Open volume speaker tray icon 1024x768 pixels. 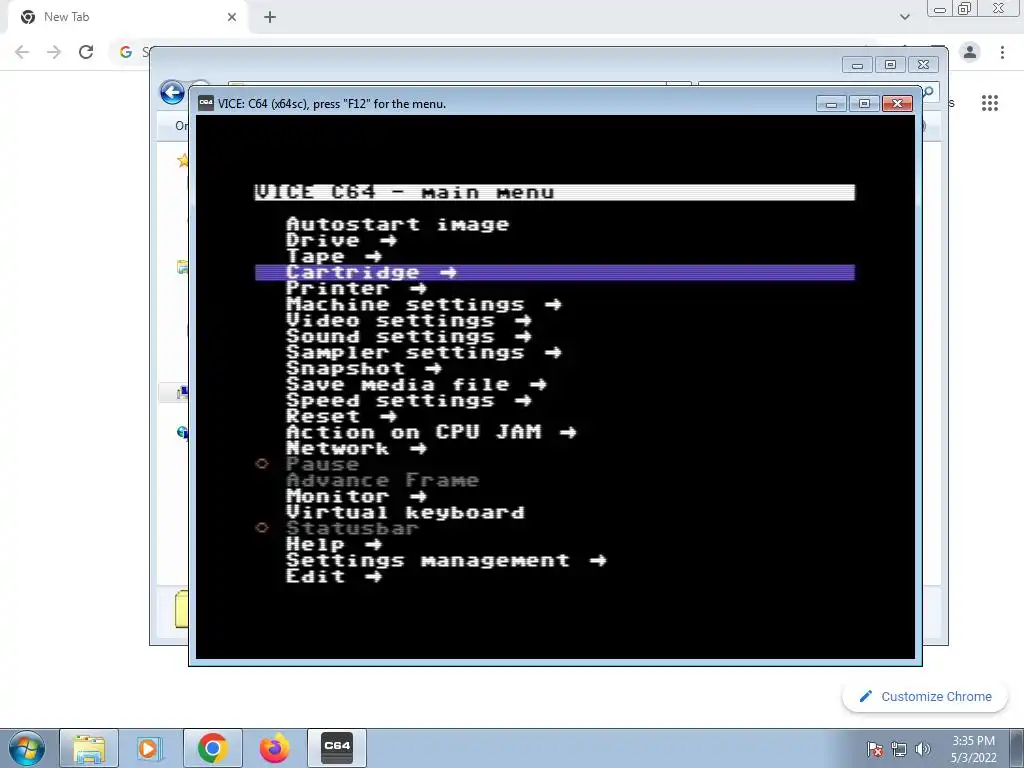[x=922, y=749]
